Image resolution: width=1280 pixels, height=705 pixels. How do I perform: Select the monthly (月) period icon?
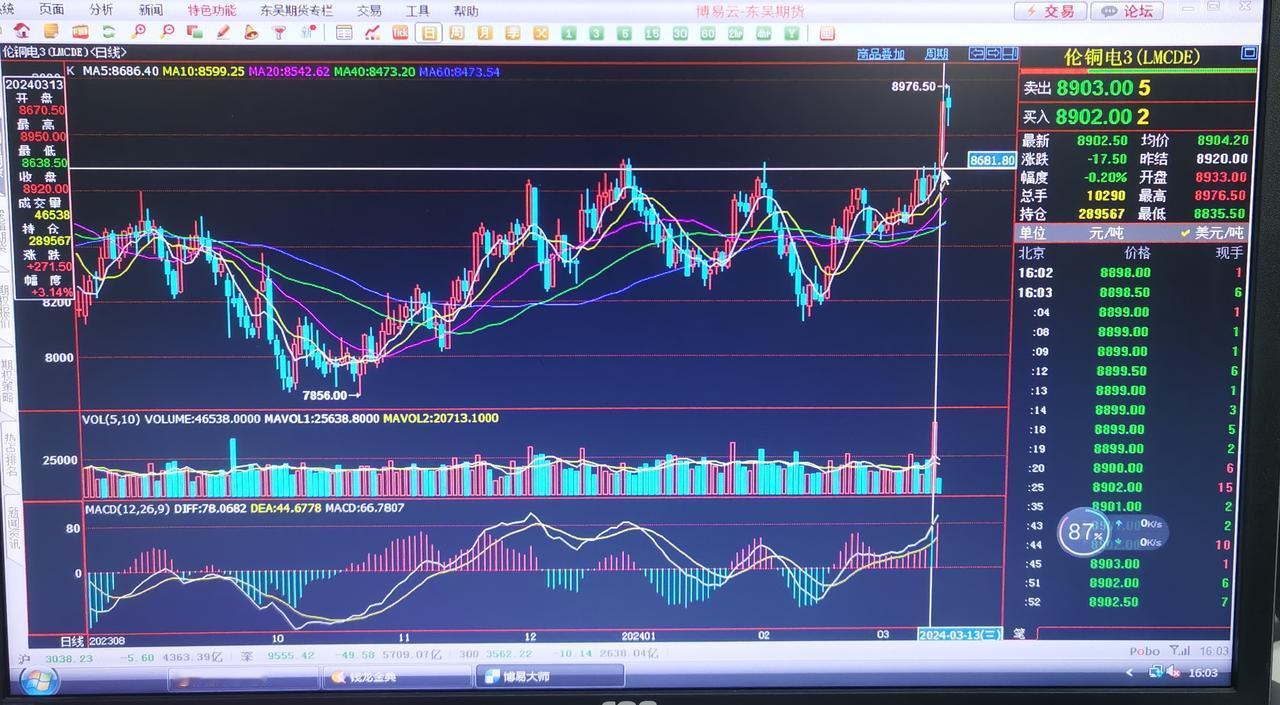[484, 32]
